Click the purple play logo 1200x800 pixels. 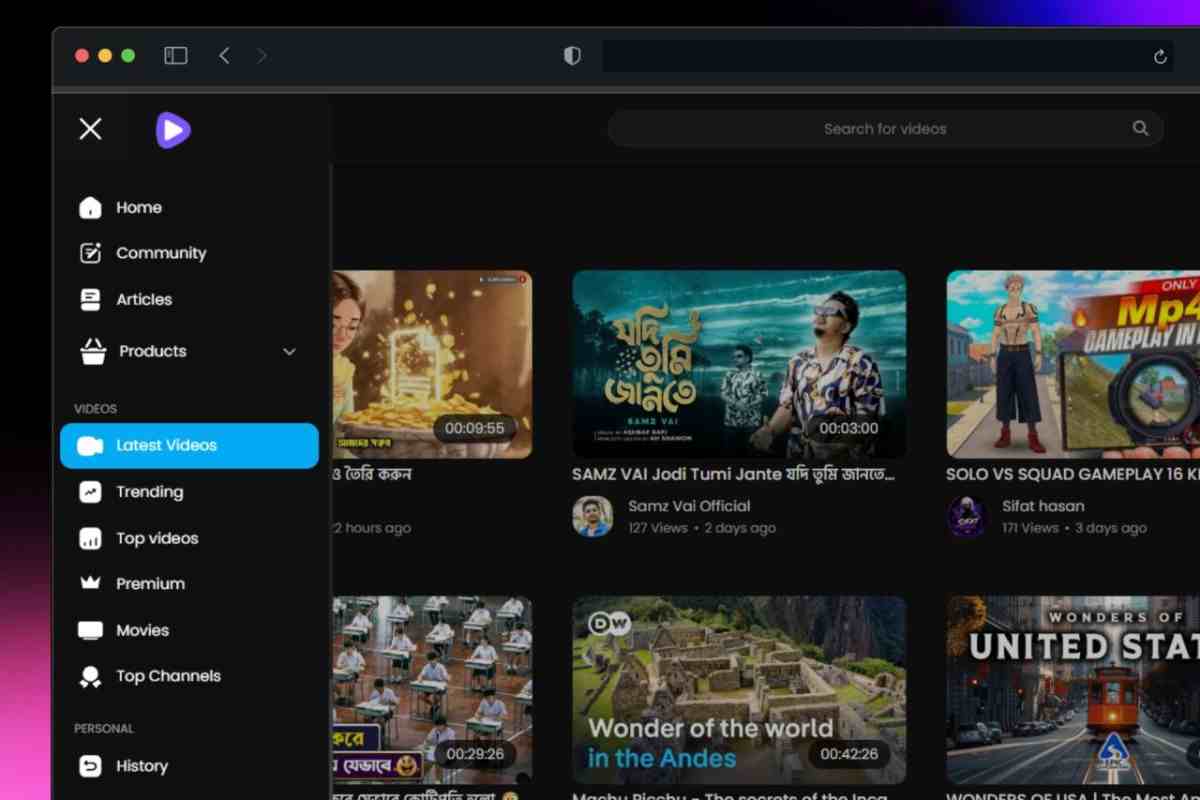click(173, 130)
